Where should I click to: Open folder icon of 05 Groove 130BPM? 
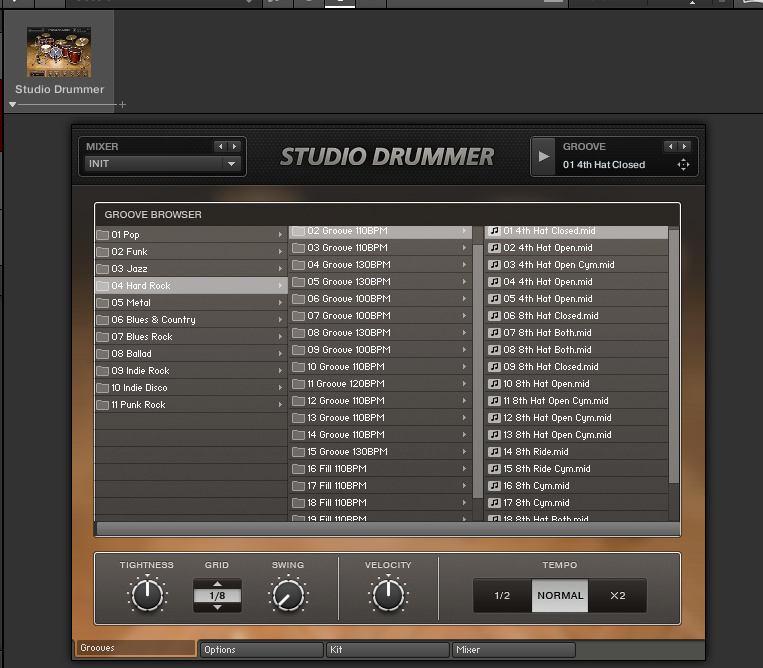(x=298, y=282)
